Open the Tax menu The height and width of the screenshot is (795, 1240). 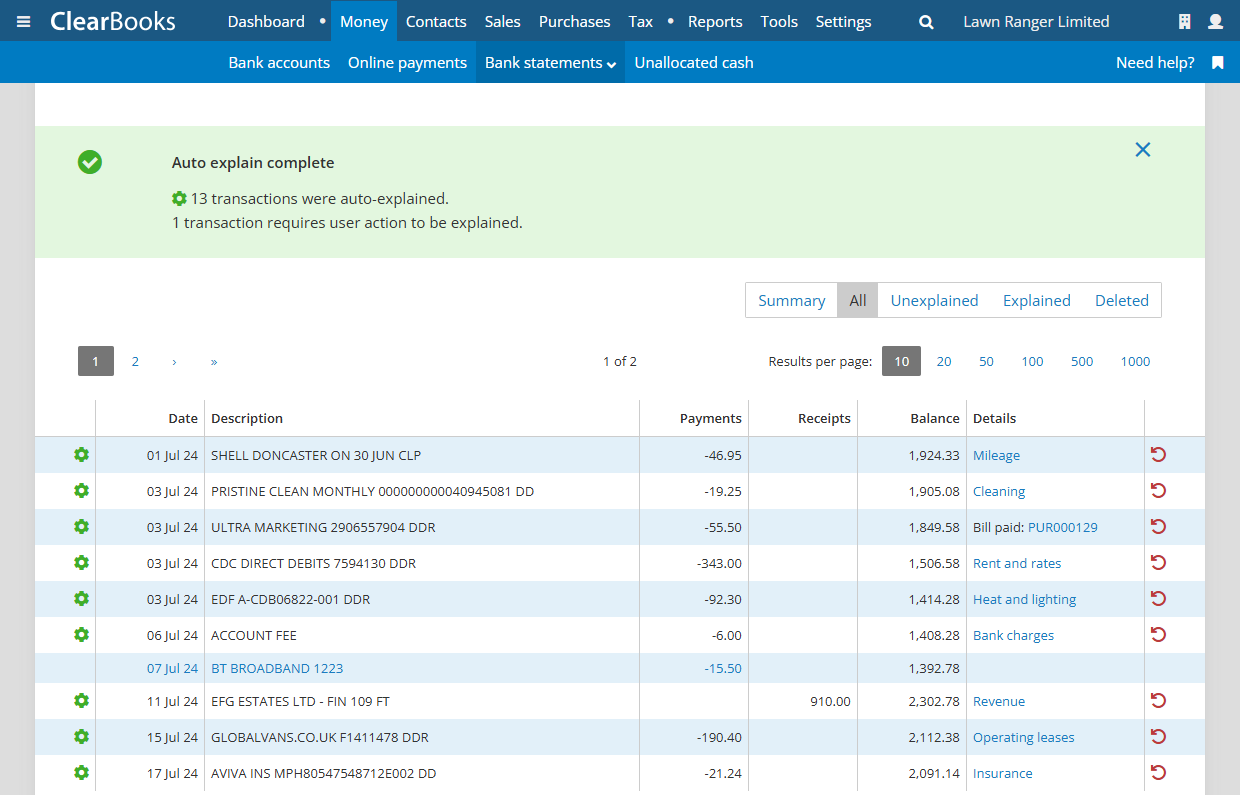[x=641, y=21]
